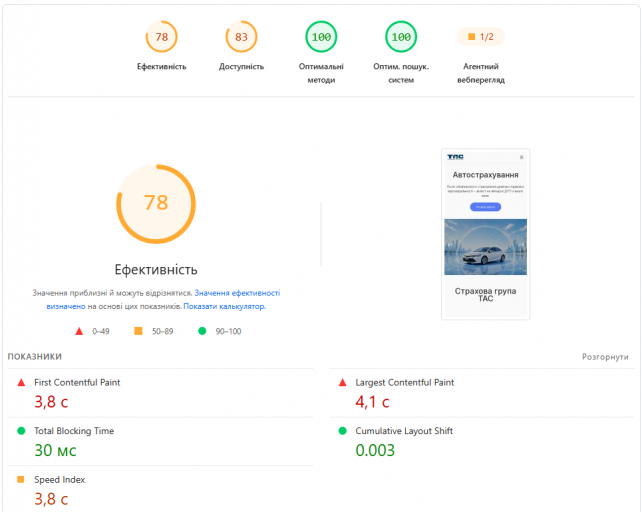The width and height of the screenshot is (642, 512).
Task: Open the Оптимальні методи score gauge 100
Action: 321,37
